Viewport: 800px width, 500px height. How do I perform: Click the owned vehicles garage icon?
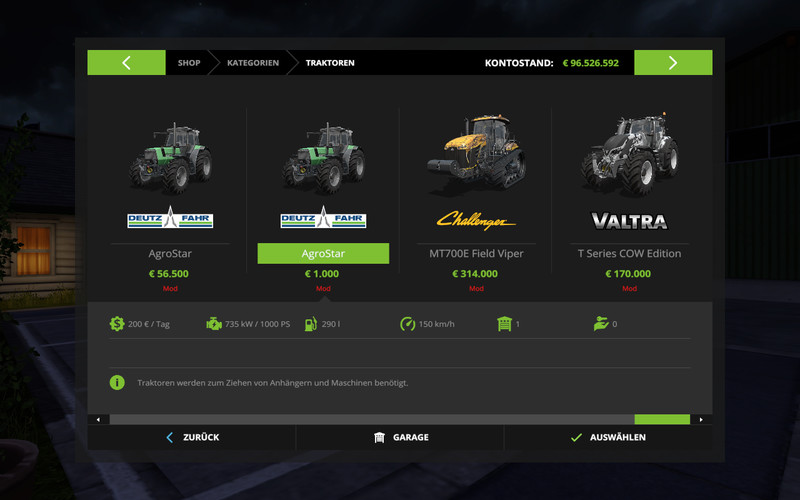[x=505, y=323]
